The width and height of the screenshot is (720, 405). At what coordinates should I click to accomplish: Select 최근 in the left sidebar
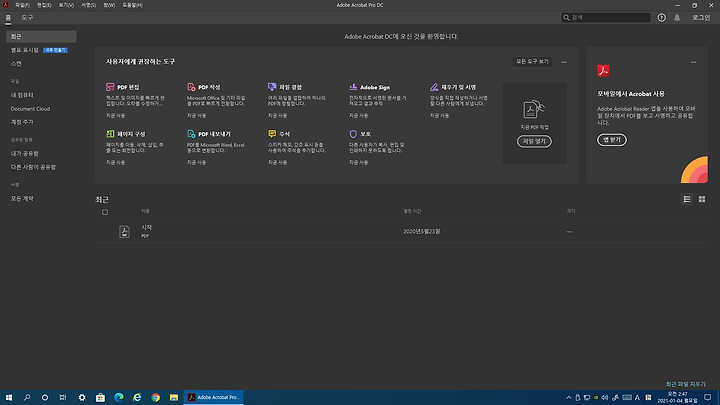click(x=41, y=36)
